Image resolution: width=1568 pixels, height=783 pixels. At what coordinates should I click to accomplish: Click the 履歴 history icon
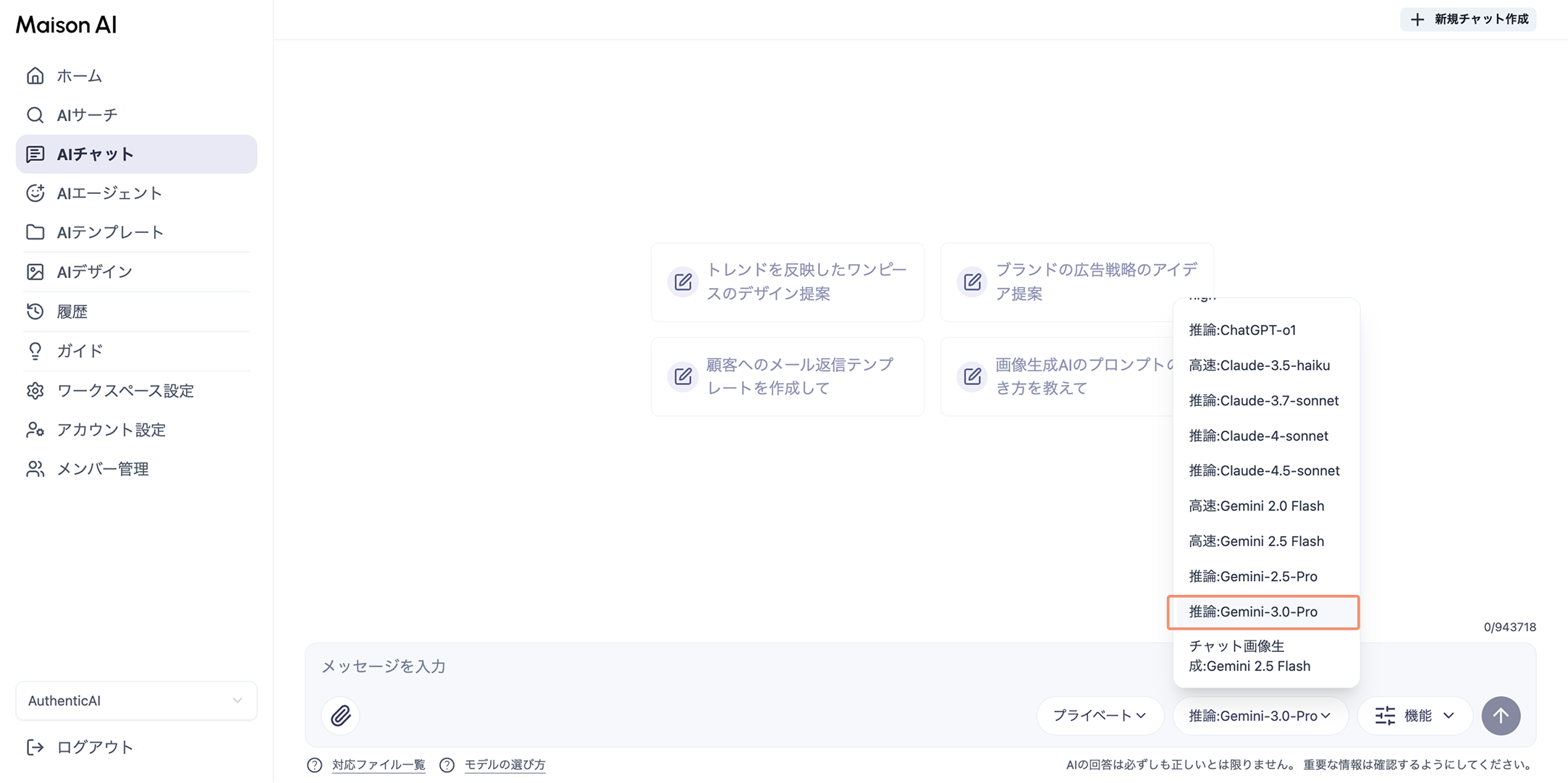pos(35,311)
